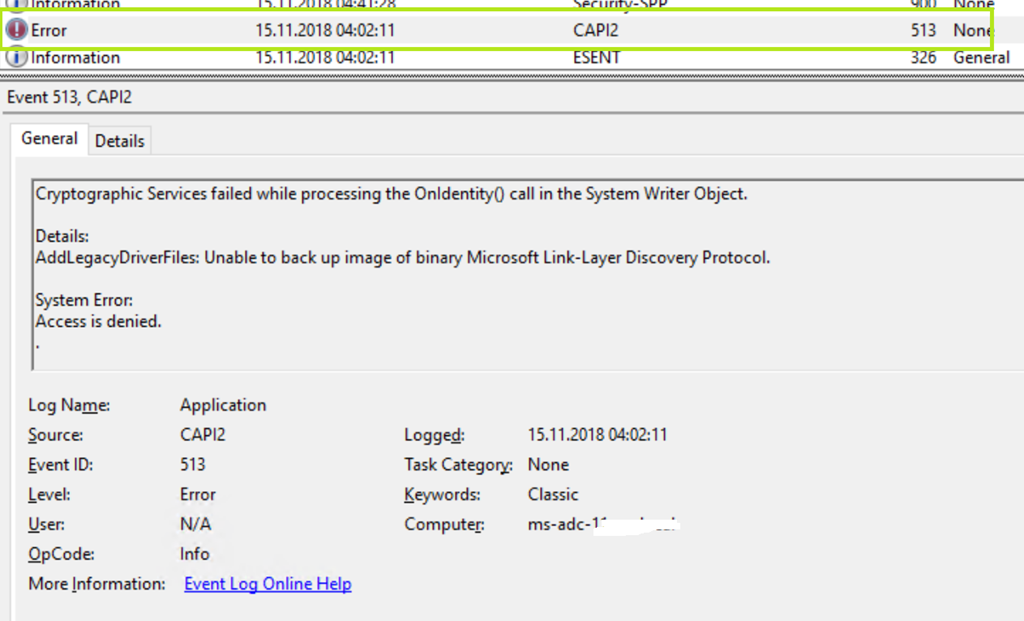The width and height of the screenshot is (1024, 621).
Task: Switch to the Details tab
Action: (x=119, y=141)
